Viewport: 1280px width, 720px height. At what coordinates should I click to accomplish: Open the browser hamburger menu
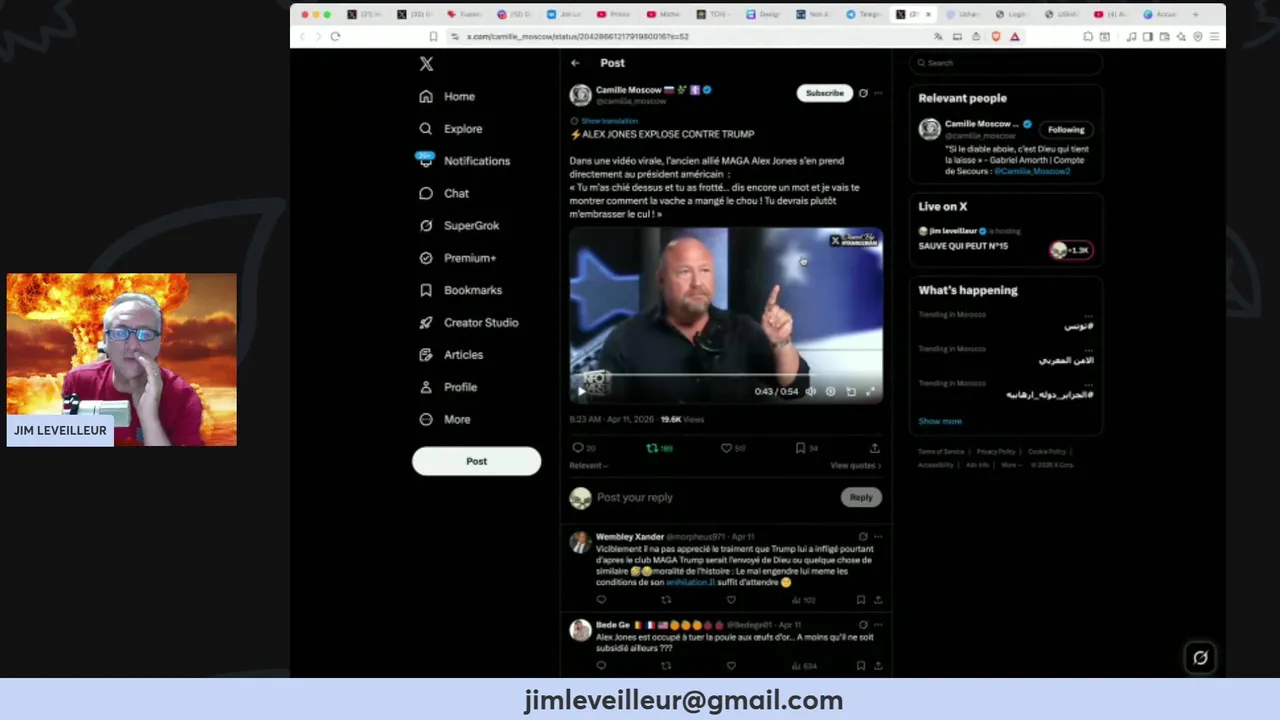1214,36
